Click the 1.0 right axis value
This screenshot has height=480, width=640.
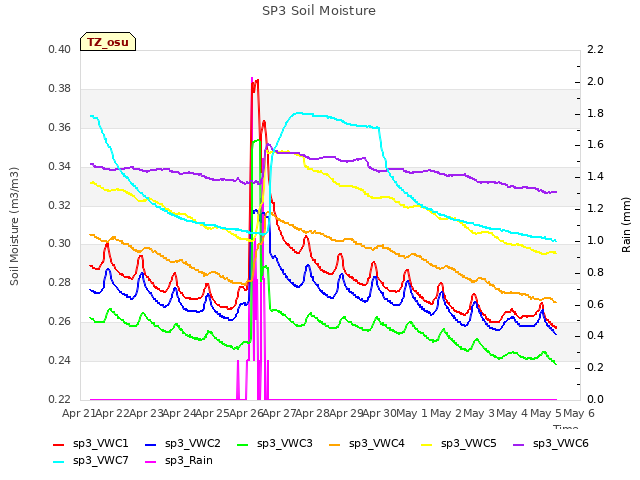click(595, 240)
